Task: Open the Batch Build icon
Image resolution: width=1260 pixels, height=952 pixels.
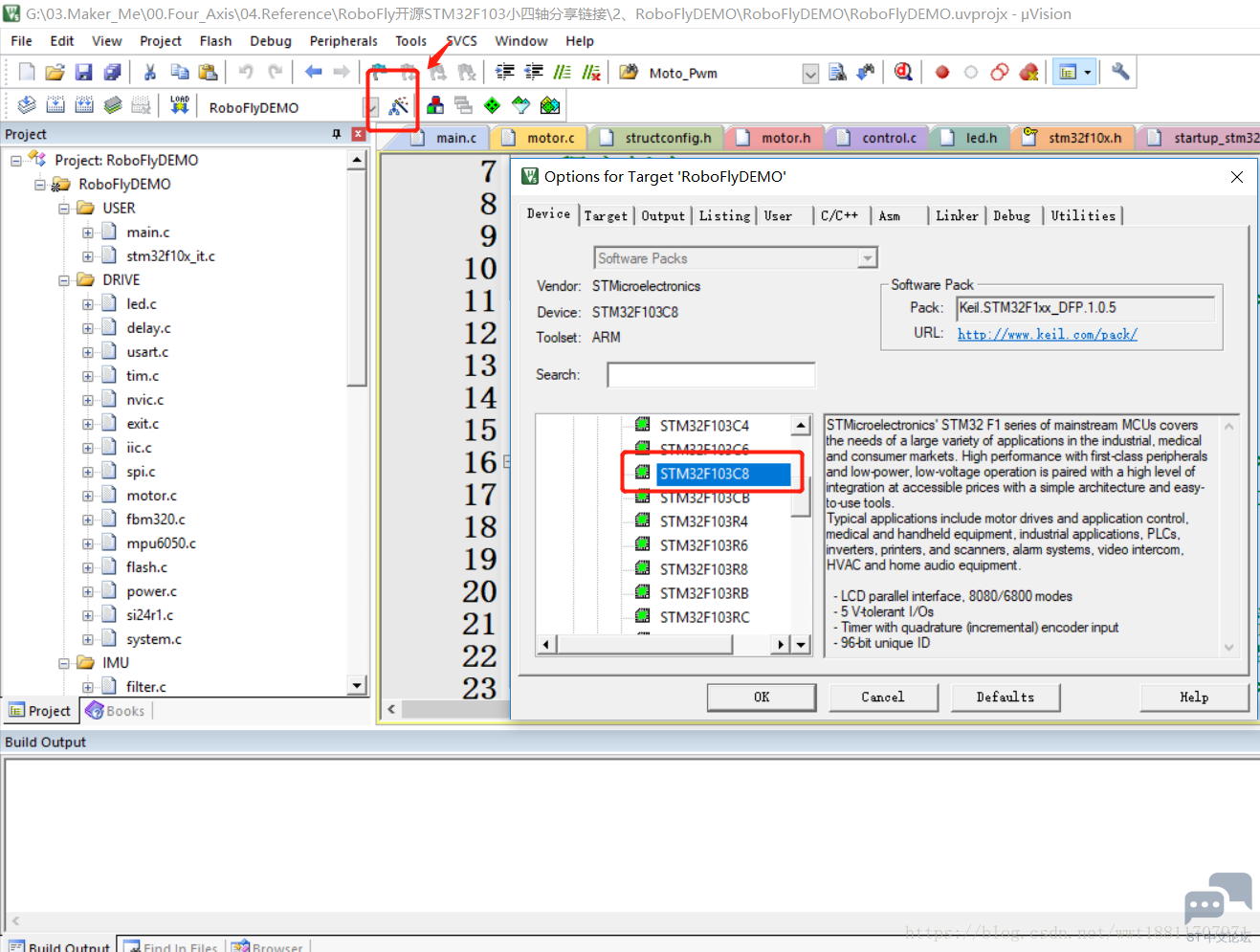Action: tap(113, 105)
